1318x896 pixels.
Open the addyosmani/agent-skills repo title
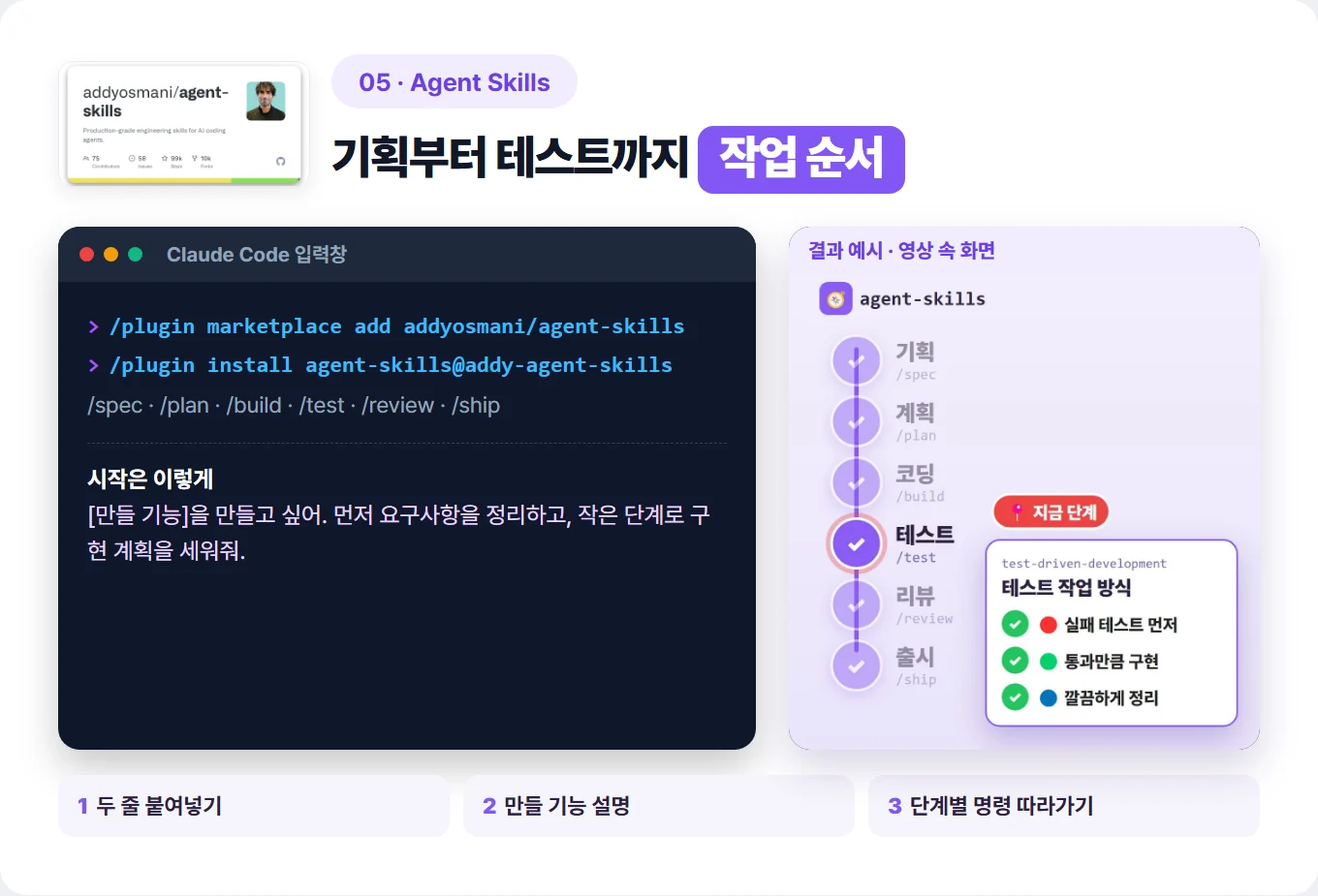(x=156, y=102)
